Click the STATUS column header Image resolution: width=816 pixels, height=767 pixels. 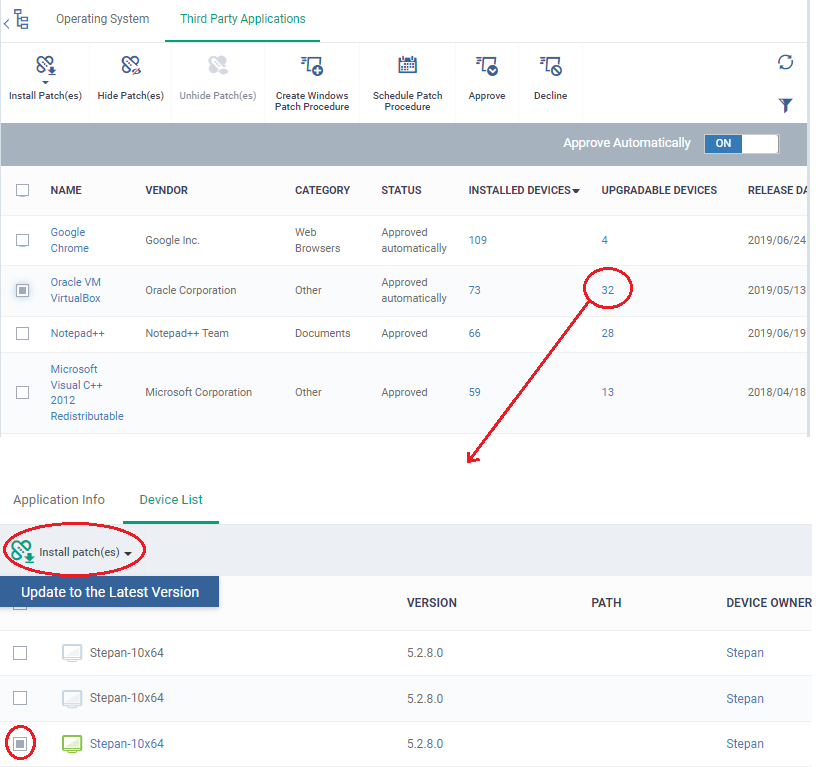[401, 190]
